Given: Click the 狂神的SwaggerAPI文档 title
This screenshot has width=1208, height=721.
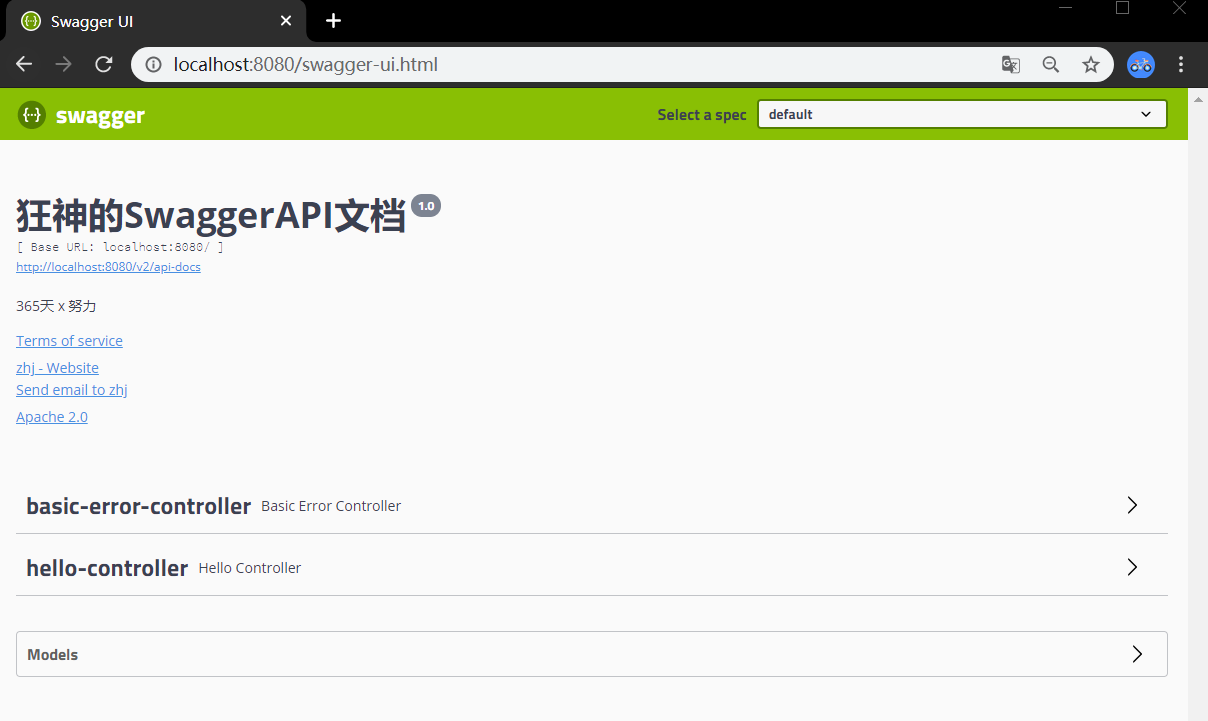Looking at the screenshot, I should click(211, 217).
